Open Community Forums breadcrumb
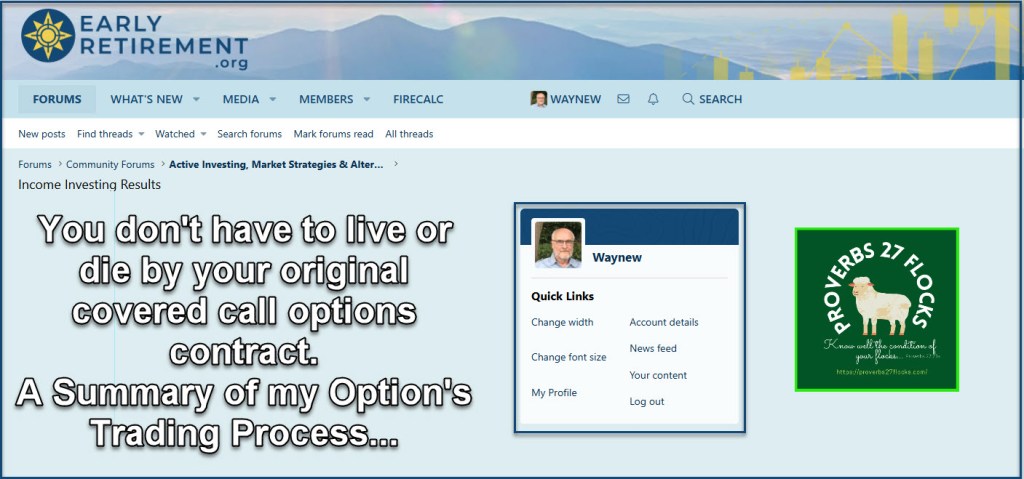 [110, 164]
